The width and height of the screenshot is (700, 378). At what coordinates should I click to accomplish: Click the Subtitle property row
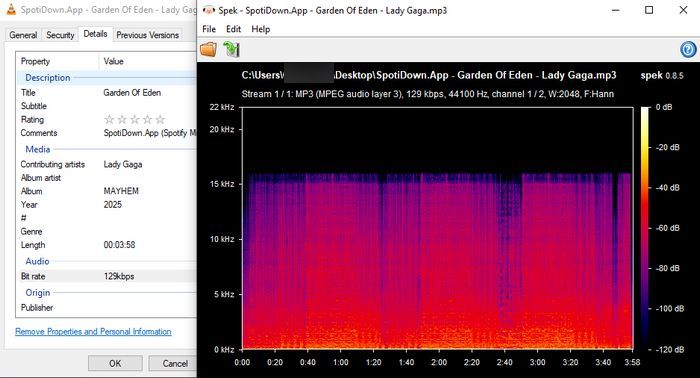(107, 106)
